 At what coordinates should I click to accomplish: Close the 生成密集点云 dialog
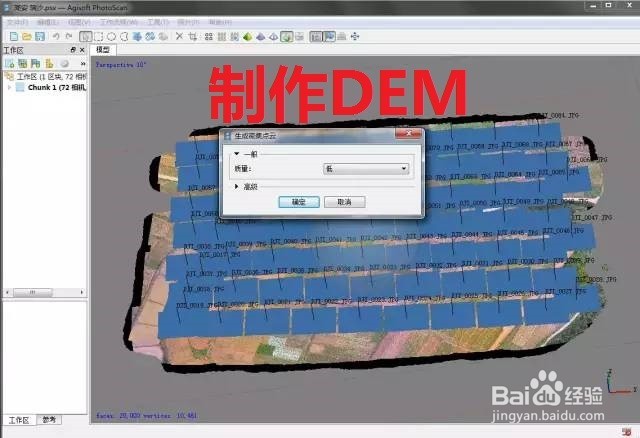(408, 134)
